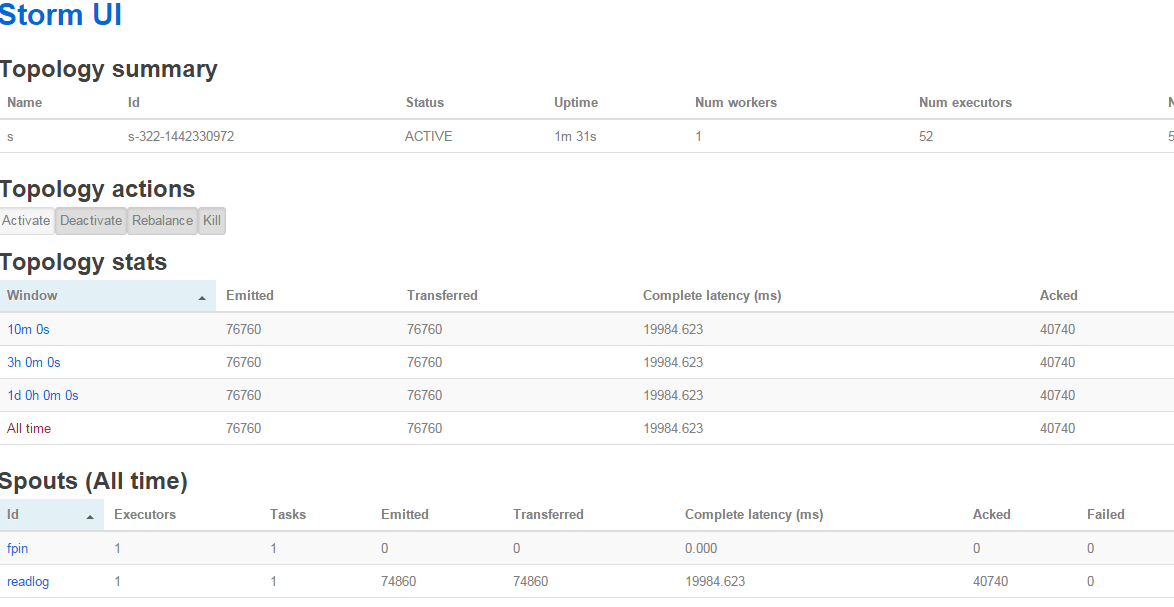Kill the topology

tap(212, 221)
